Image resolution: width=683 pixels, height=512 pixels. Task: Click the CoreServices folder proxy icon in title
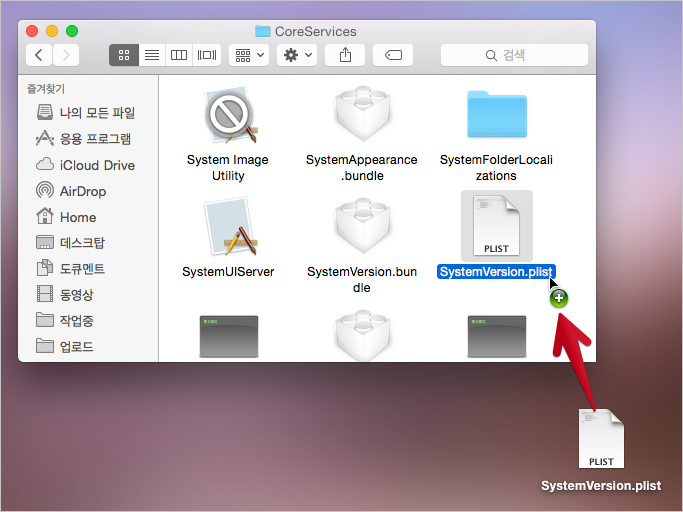(x=263, y=31)
